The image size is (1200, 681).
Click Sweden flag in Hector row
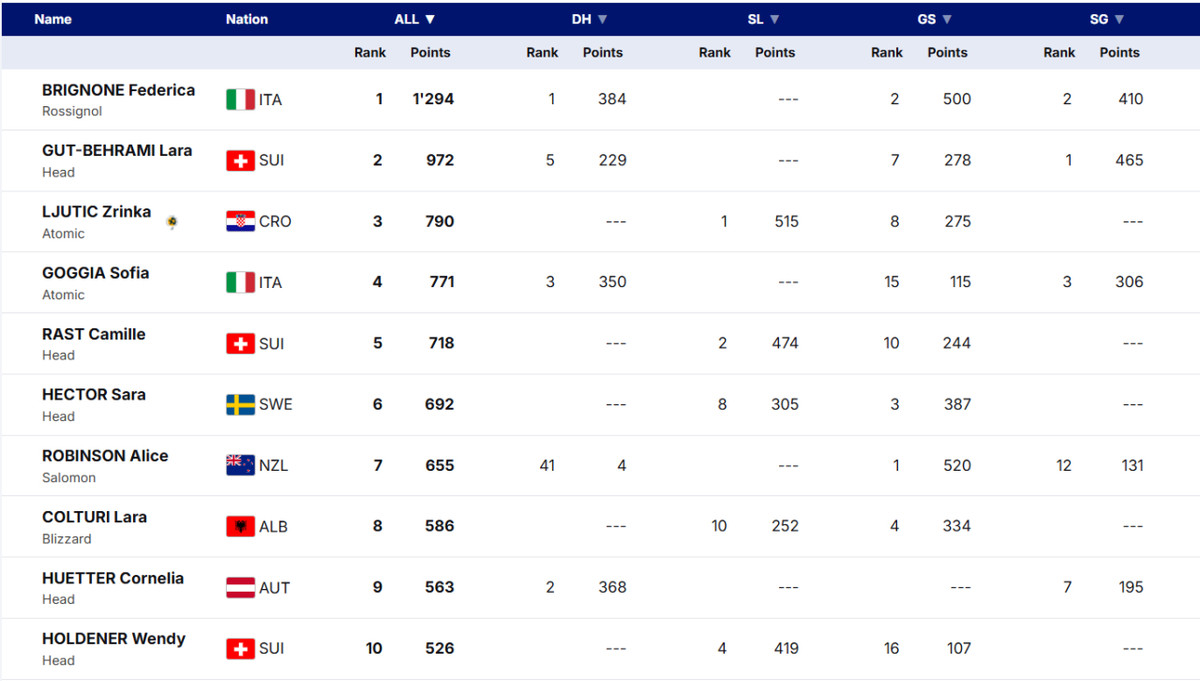tap(240, 405)
